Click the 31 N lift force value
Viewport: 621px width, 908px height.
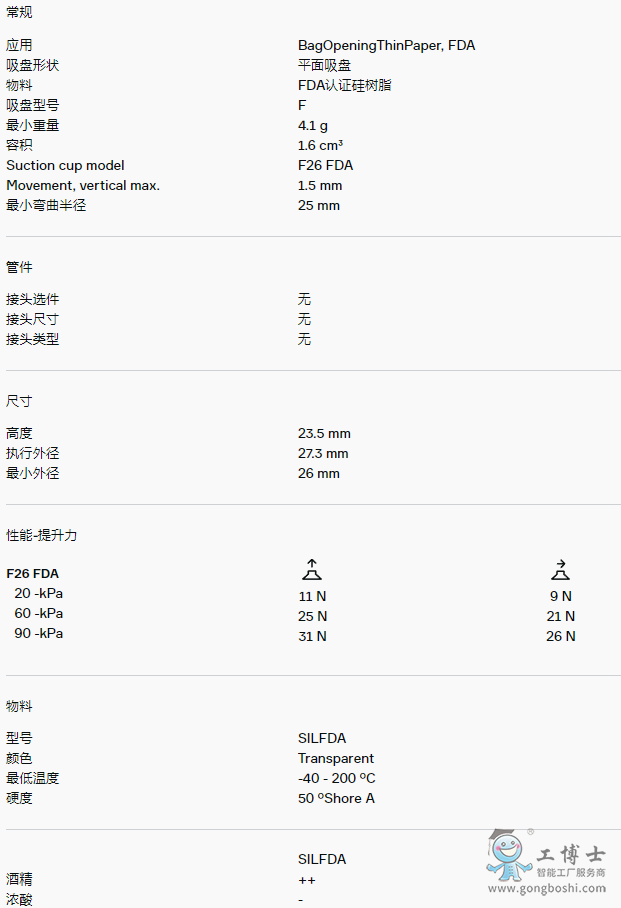point(312,636)
